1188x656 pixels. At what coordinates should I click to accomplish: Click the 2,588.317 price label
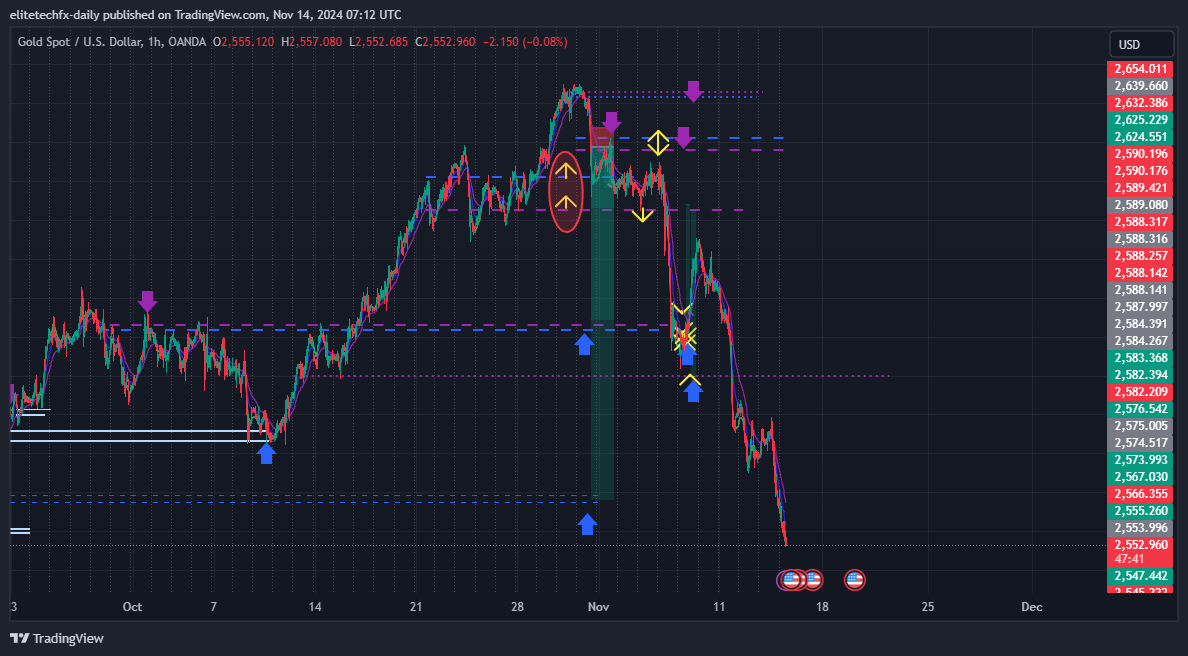(x=1140, y=222)
